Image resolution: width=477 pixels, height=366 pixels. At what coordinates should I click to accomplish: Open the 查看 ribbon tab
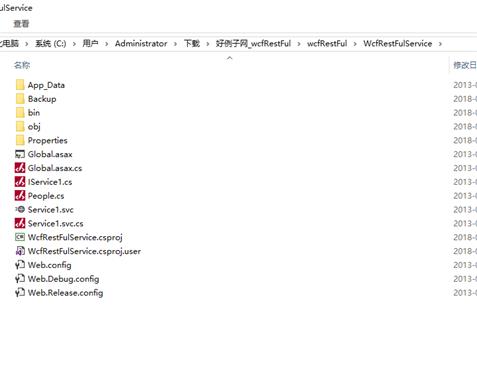point(21,24)
